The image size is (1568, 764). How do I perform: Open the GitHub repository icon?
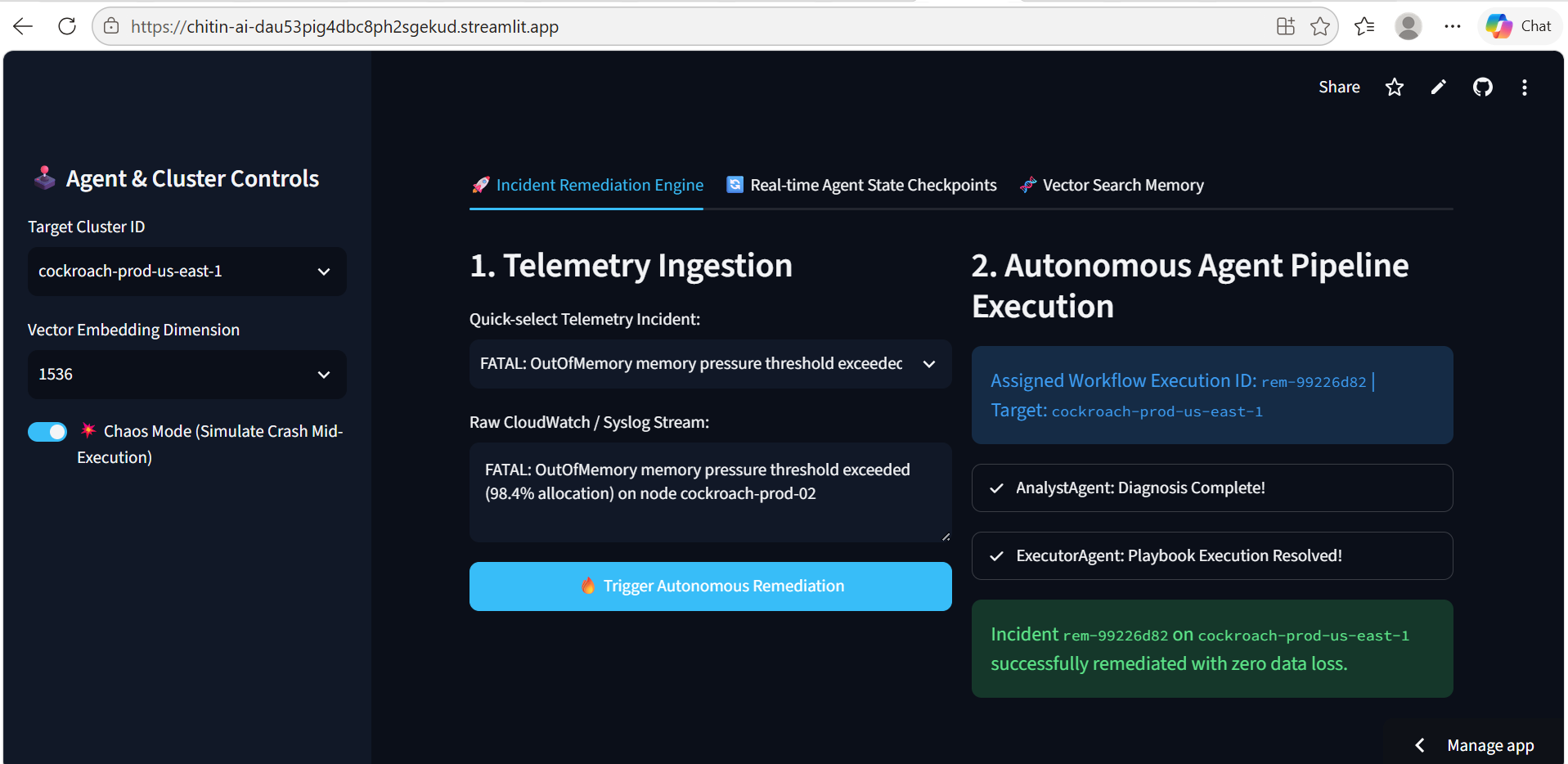1483,87
